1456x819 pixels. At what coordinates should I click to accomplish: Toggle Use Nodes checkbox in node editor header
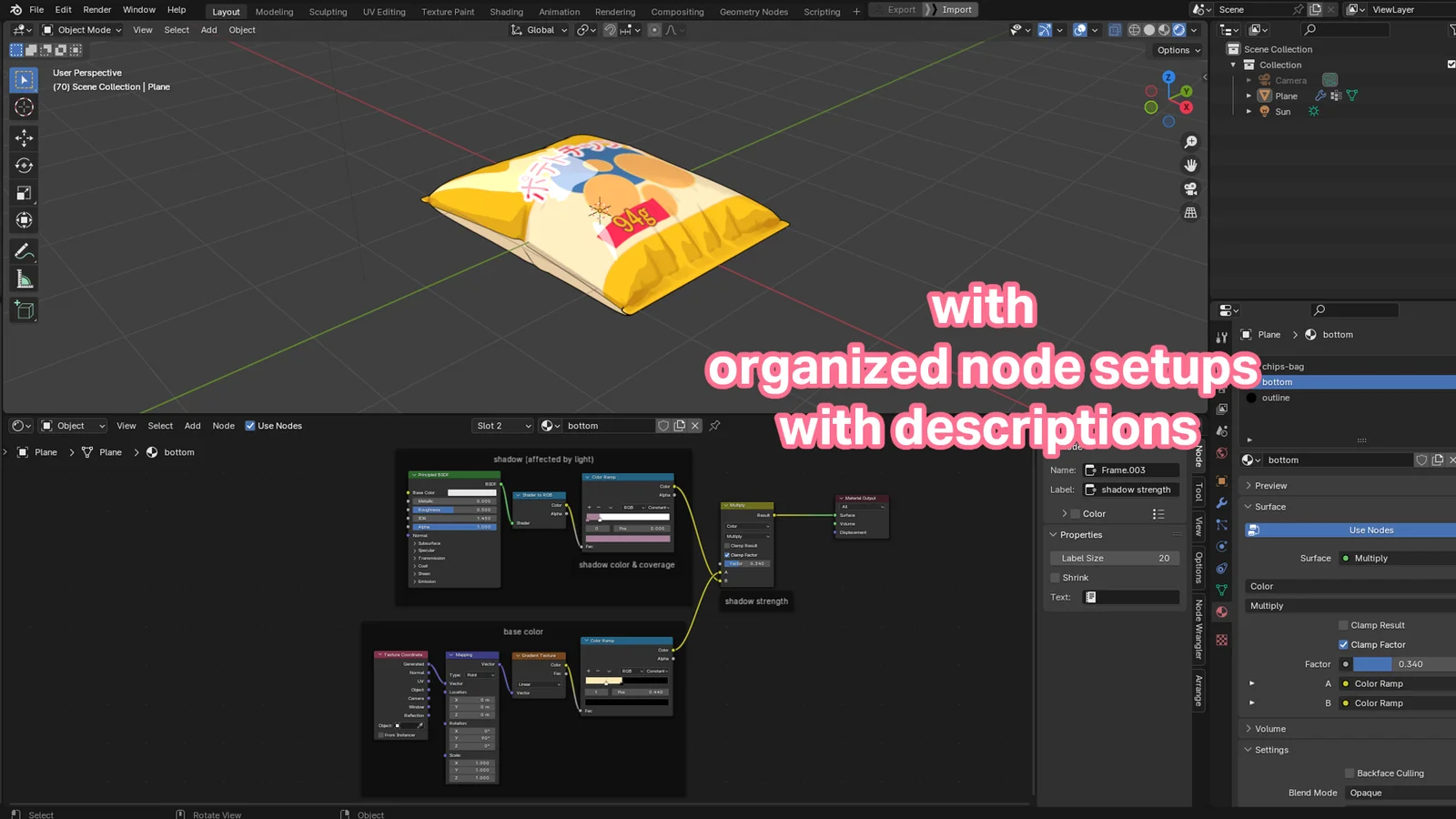click(x=249, y=425)
